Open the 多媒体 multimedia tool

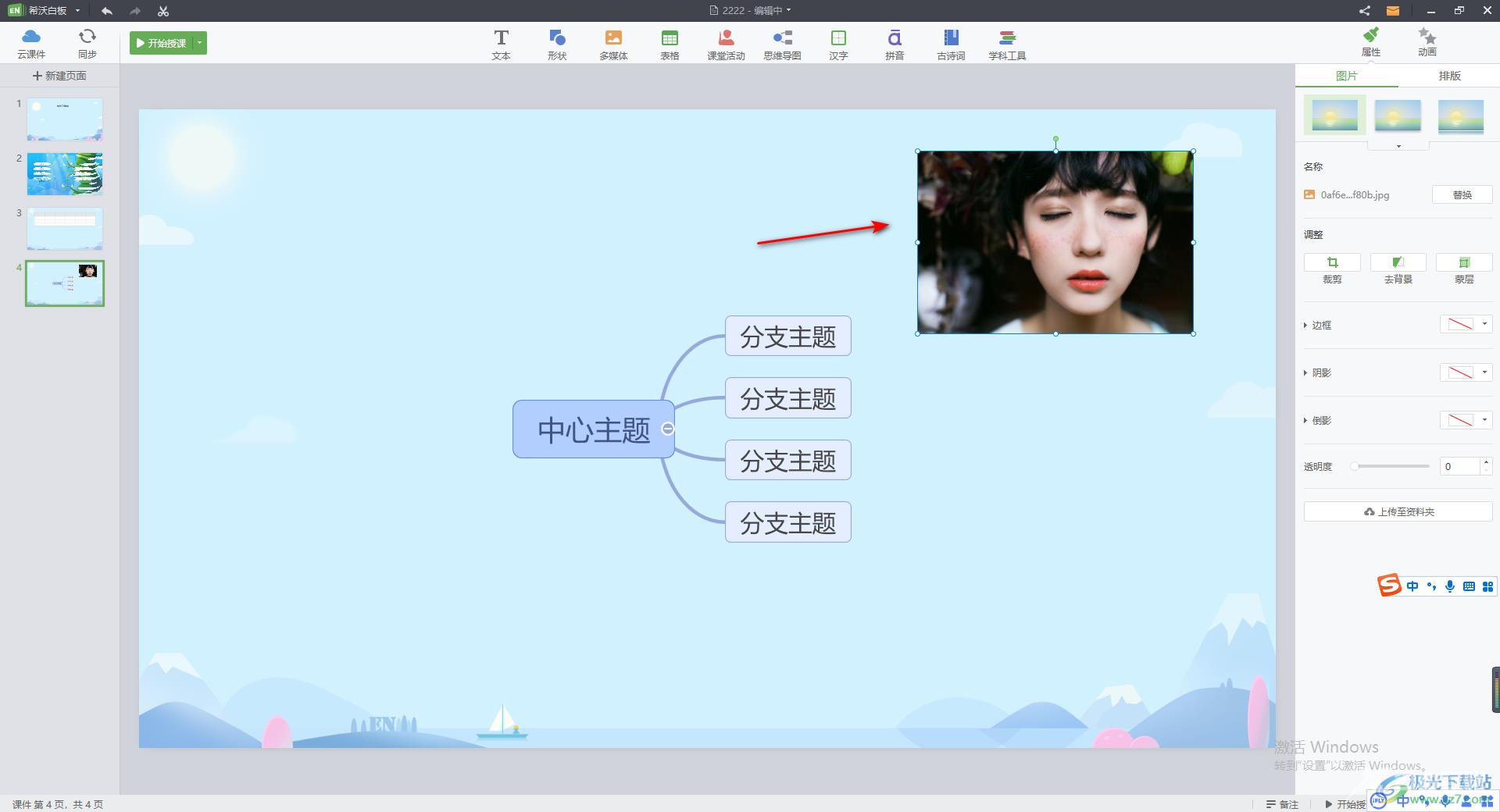click(x=613, y=44)
